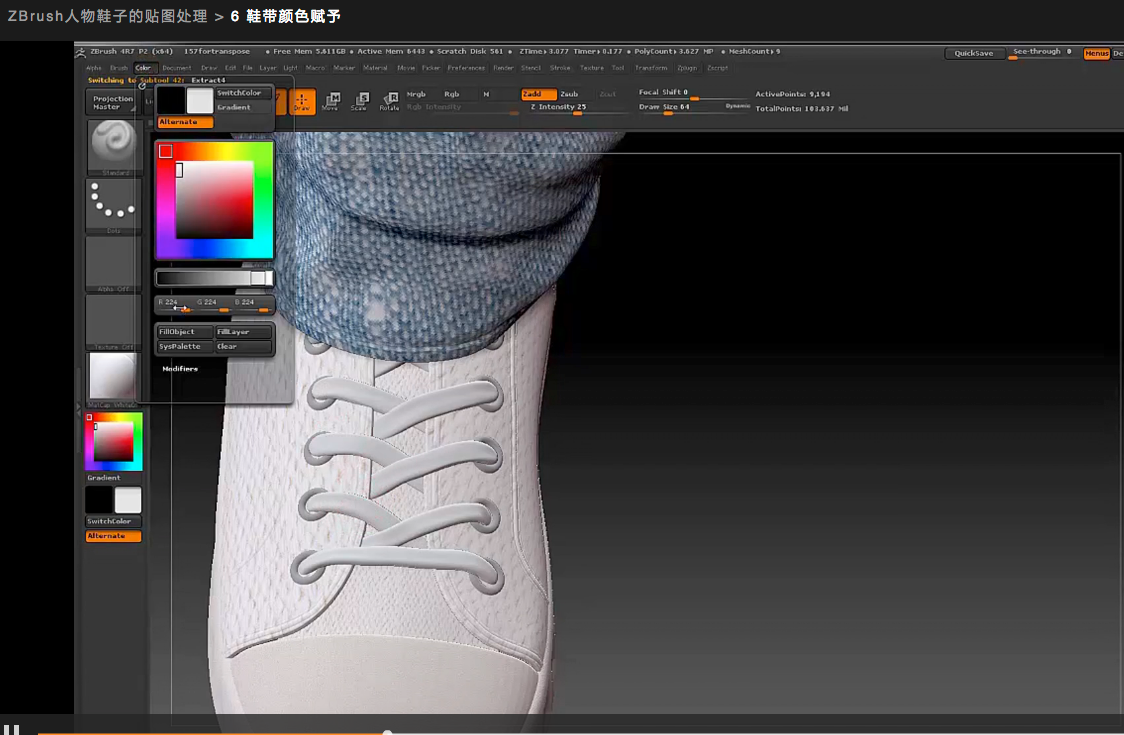Open the Stroke menu

click(x=560, y=68)
